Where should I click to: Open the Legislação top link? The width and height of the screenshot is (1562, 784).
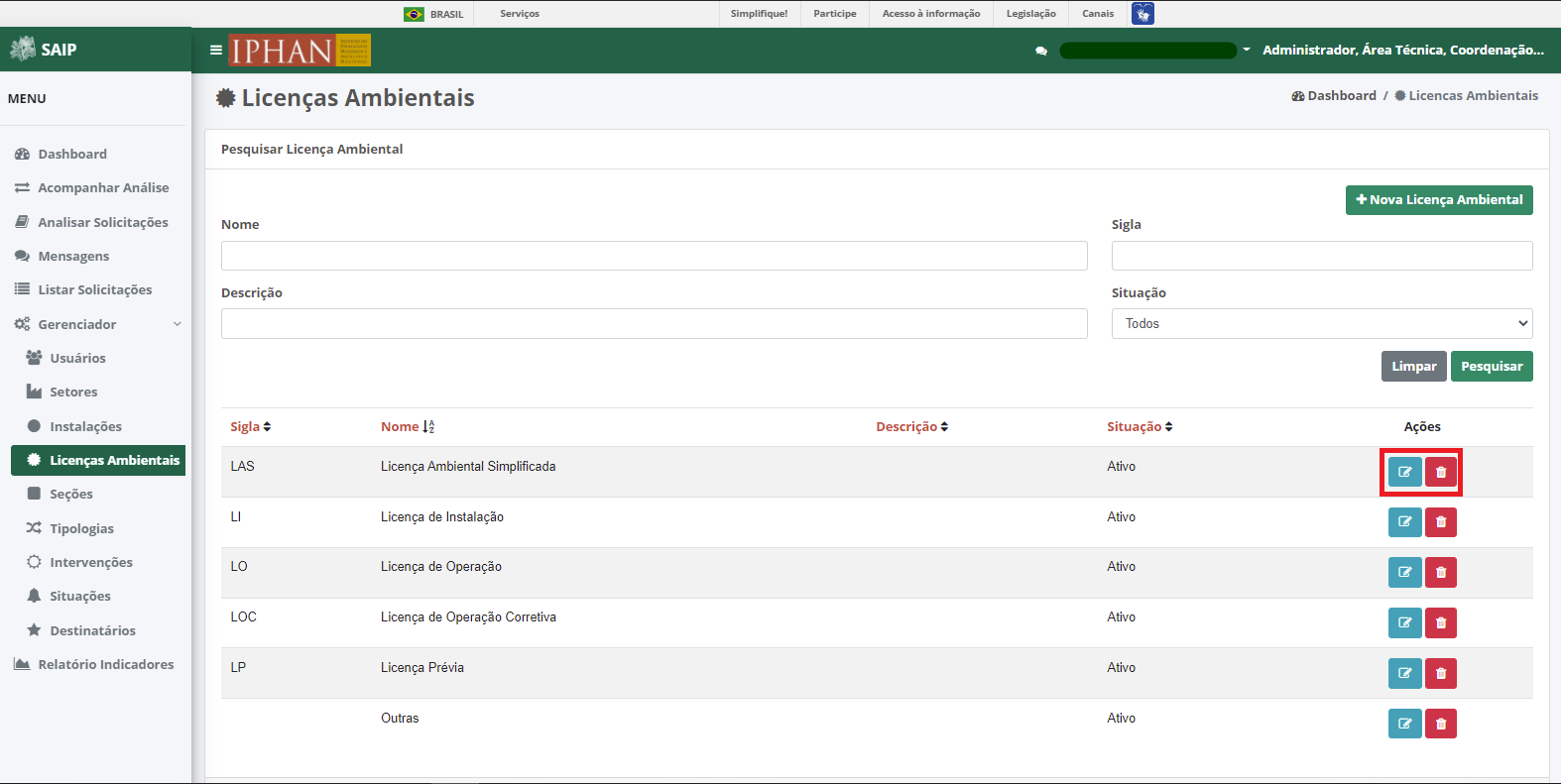[1031, 14]
